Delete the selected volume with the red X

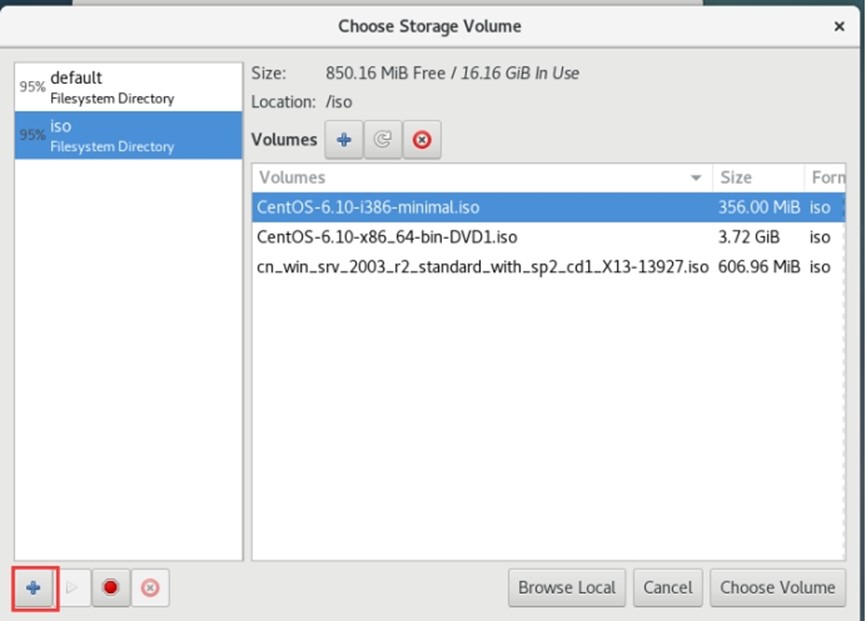pos(422,140)
